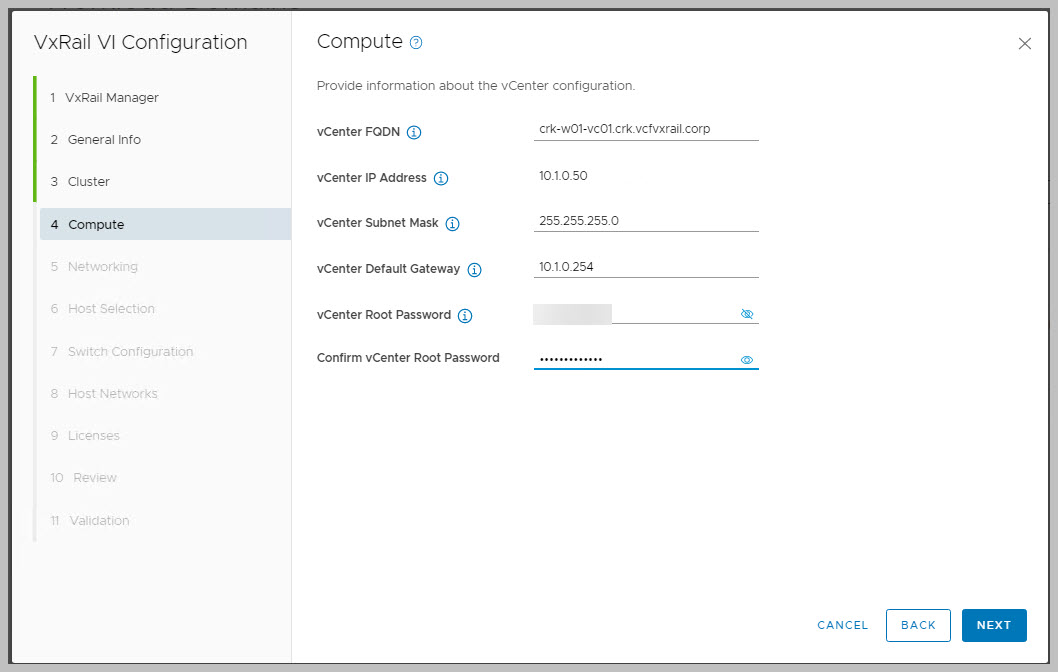Click the BACK button
The image size is (1058, 672).
(917, 625)
